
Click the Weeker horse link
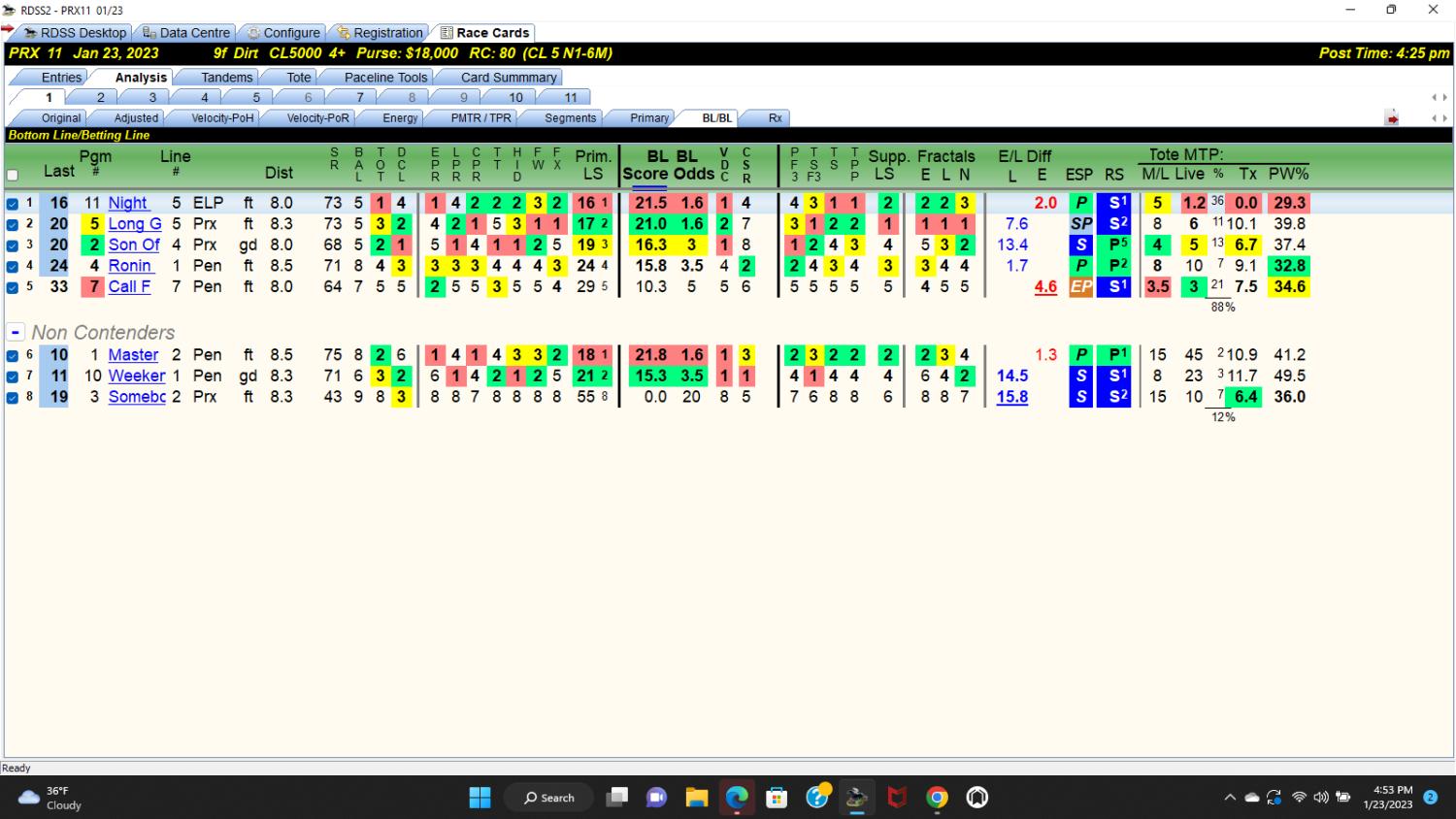[137, 376]
